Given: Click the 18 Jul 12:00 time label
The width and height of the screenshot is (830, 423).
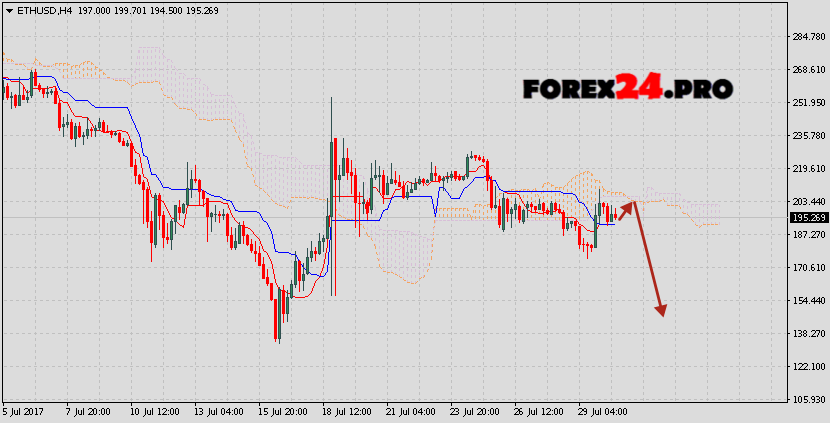Looking at the screenshot, I should point(345,412).
